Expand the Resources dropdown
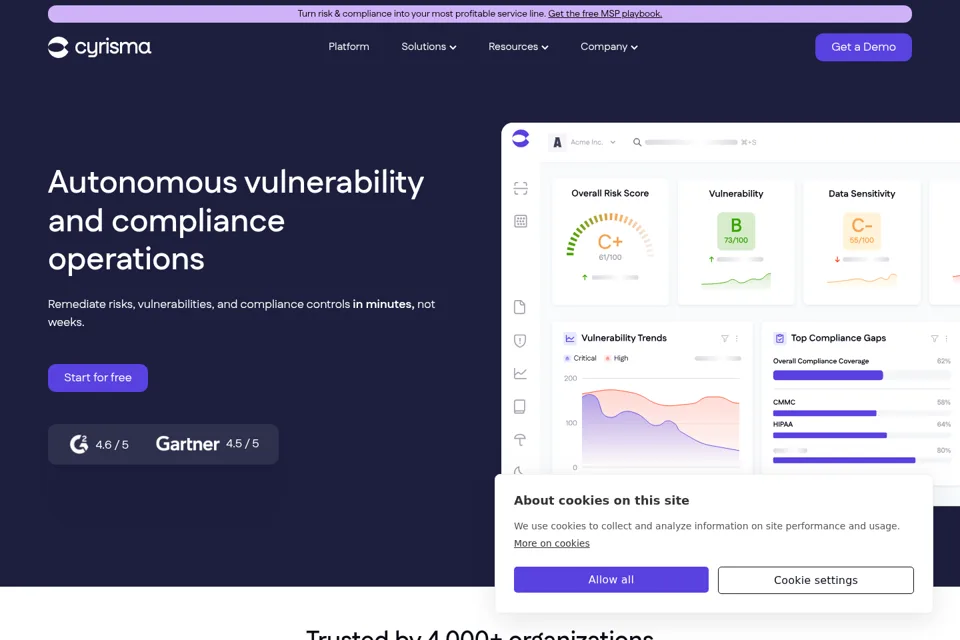 click(x=518, y=47)
